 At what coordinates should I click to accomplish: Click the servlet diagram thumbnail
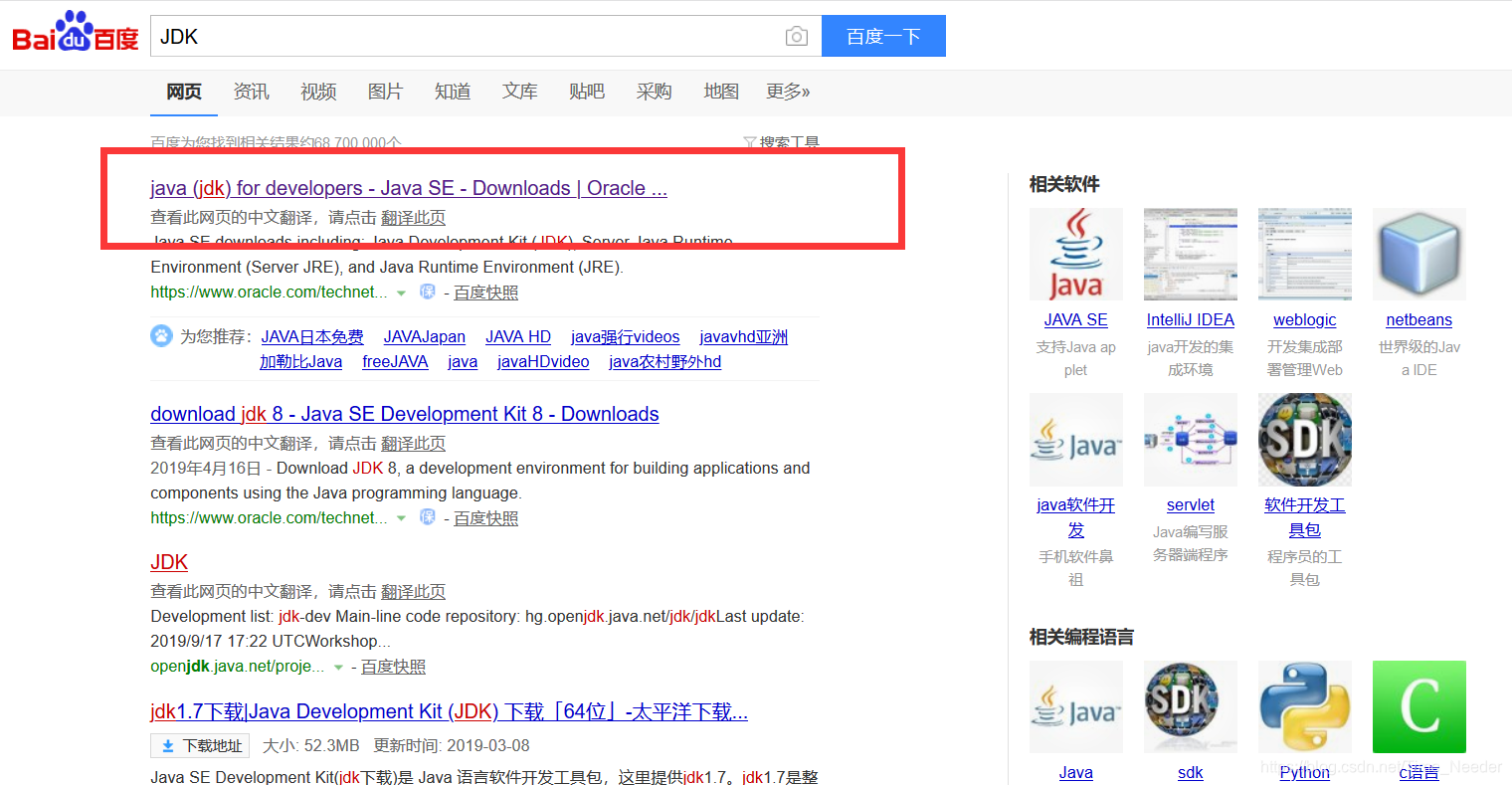pyautogui.click(x=1191, y=440)
